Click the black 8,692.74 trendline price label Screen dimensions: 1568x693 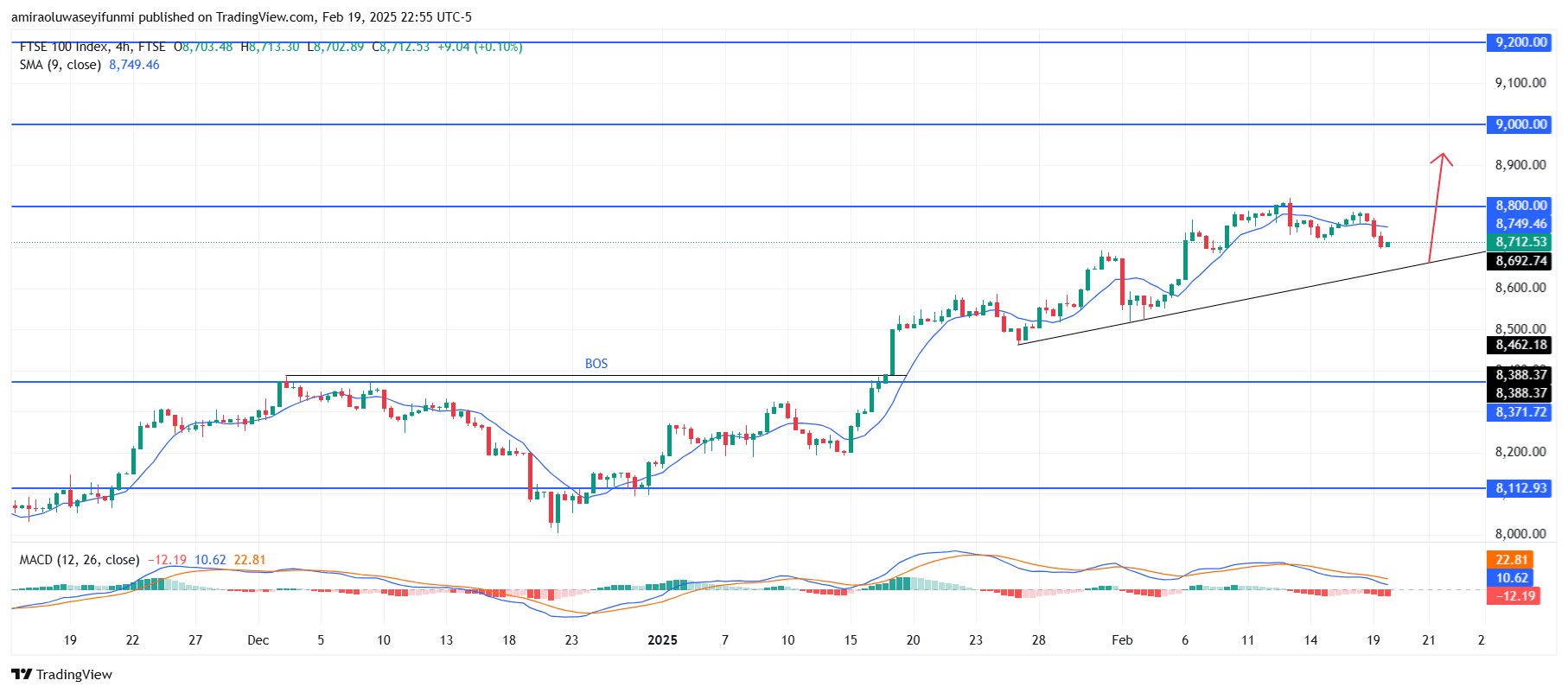1520,261
